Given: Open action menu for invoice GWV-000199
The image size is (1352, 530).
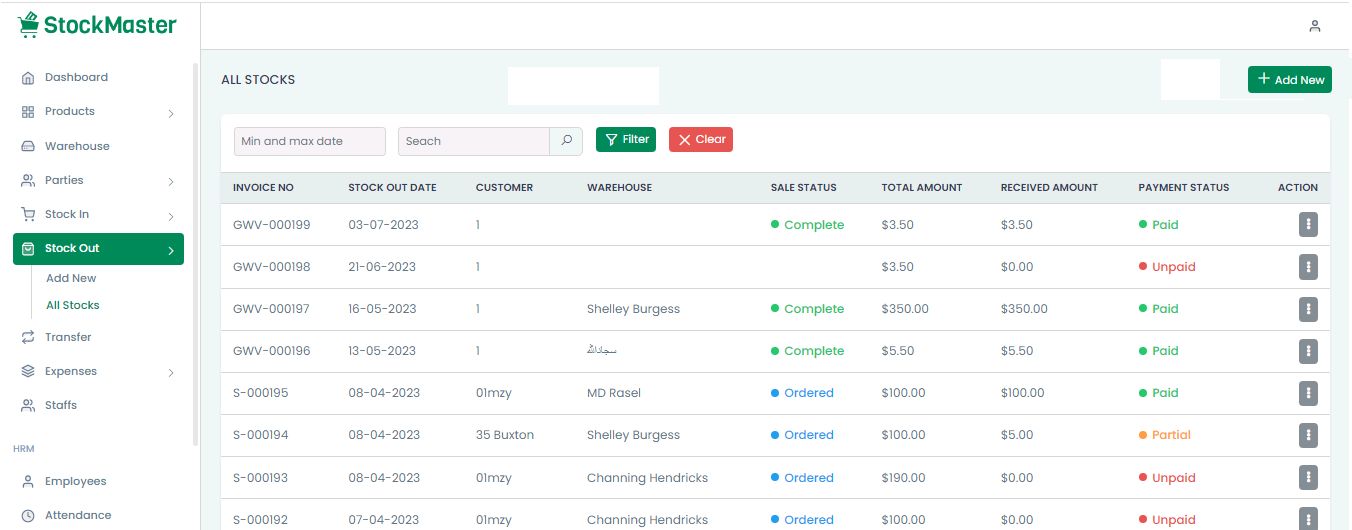Looking at the screenshot, I should [x=1308, y=225].
